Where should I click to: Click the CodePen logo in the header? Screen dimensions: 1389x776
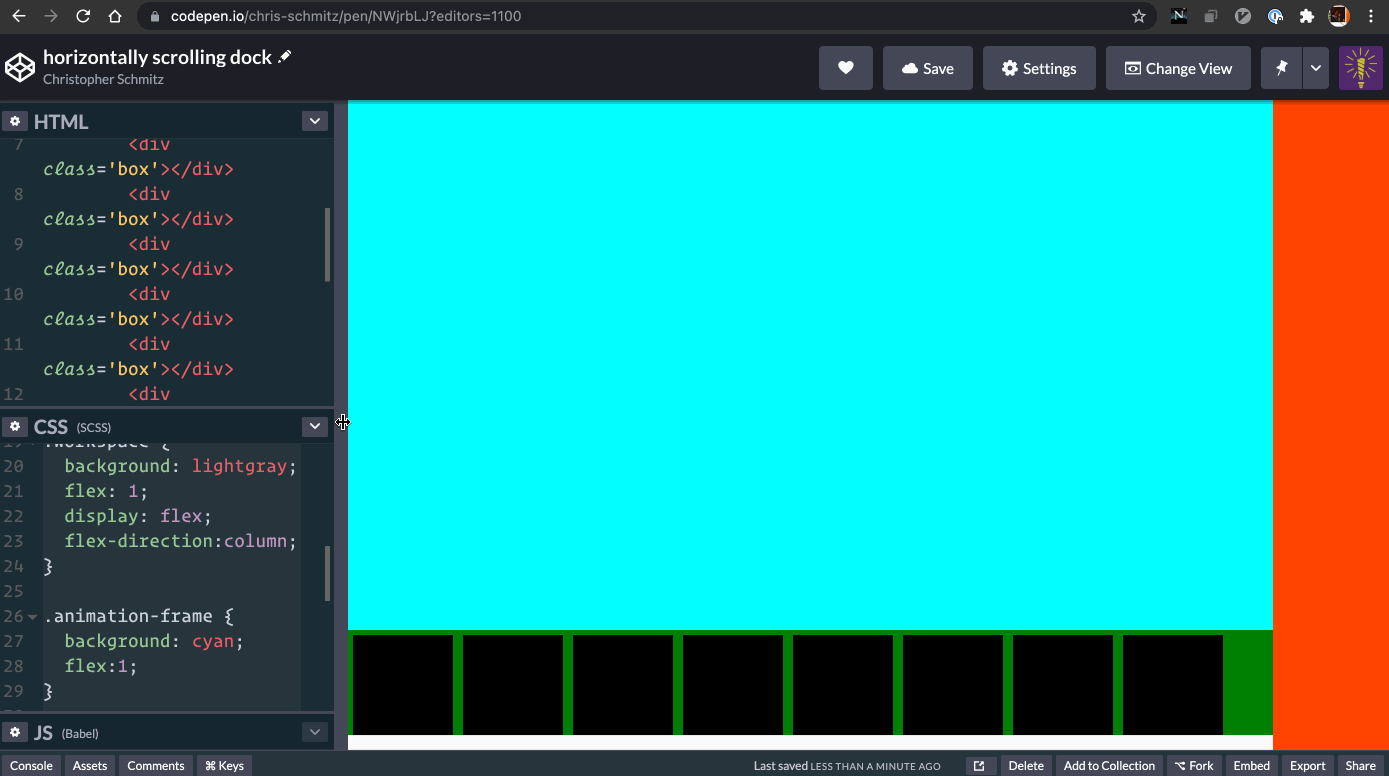coord(20,67)
